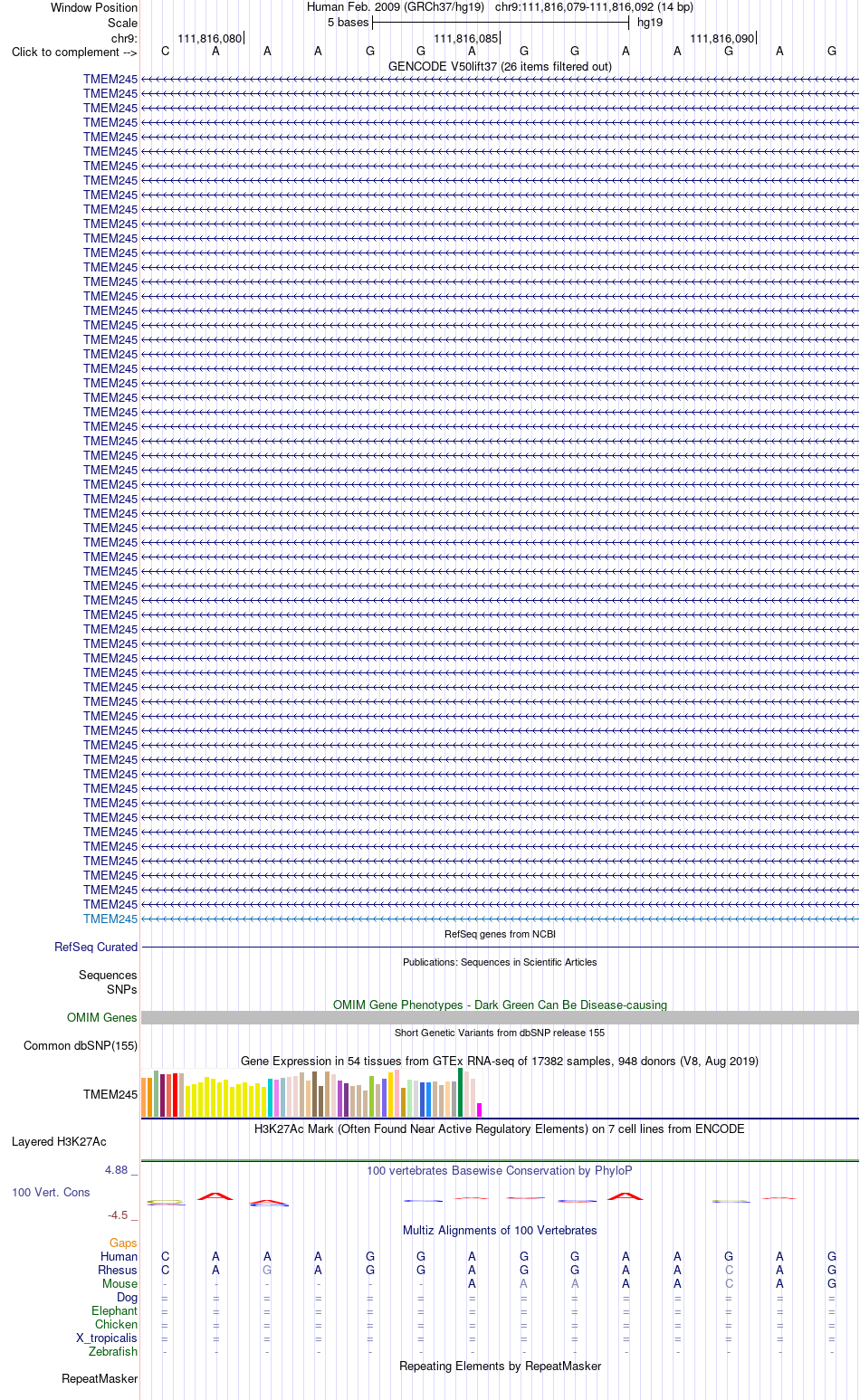Click the 'Dog' alignment row label
The image size is (860, 1400).
(x=128, y=1297)
